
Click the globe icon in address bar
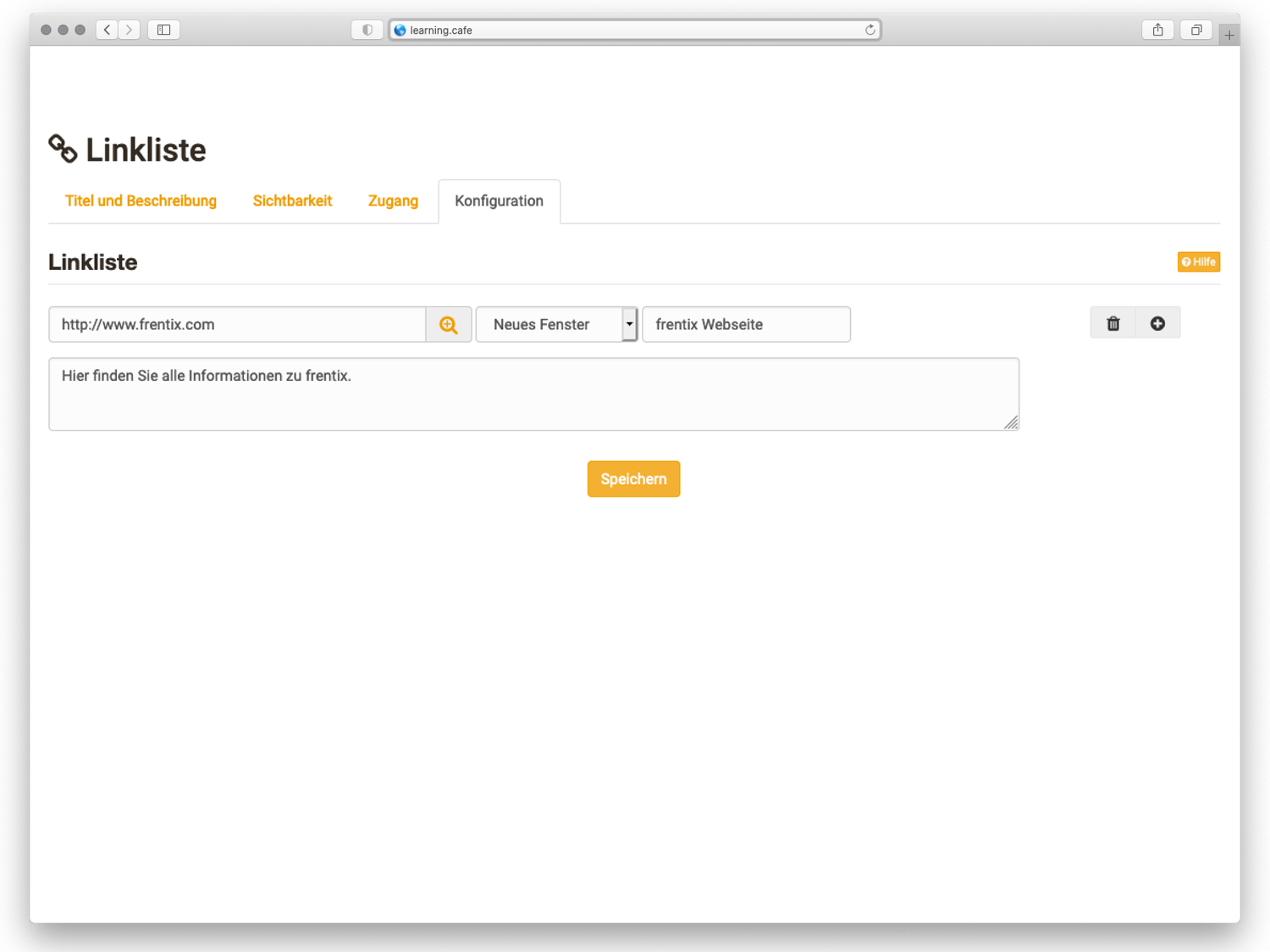(x=400, y=30)
